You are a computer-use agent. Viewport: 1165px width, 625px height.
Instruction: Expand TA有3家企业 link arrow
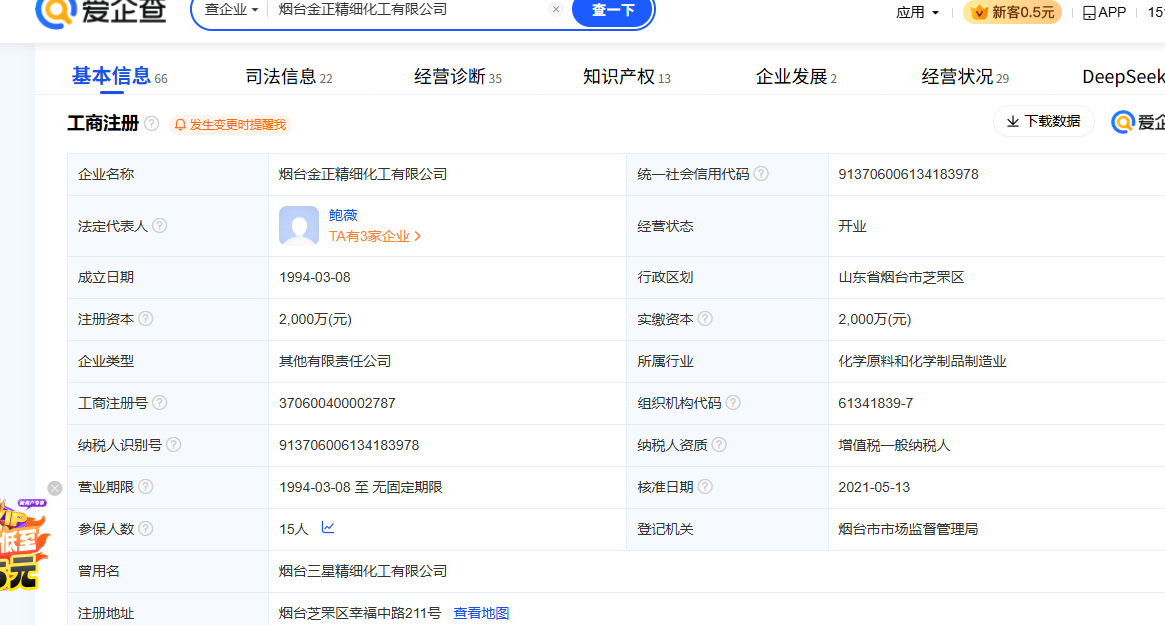tap(418, 236)
